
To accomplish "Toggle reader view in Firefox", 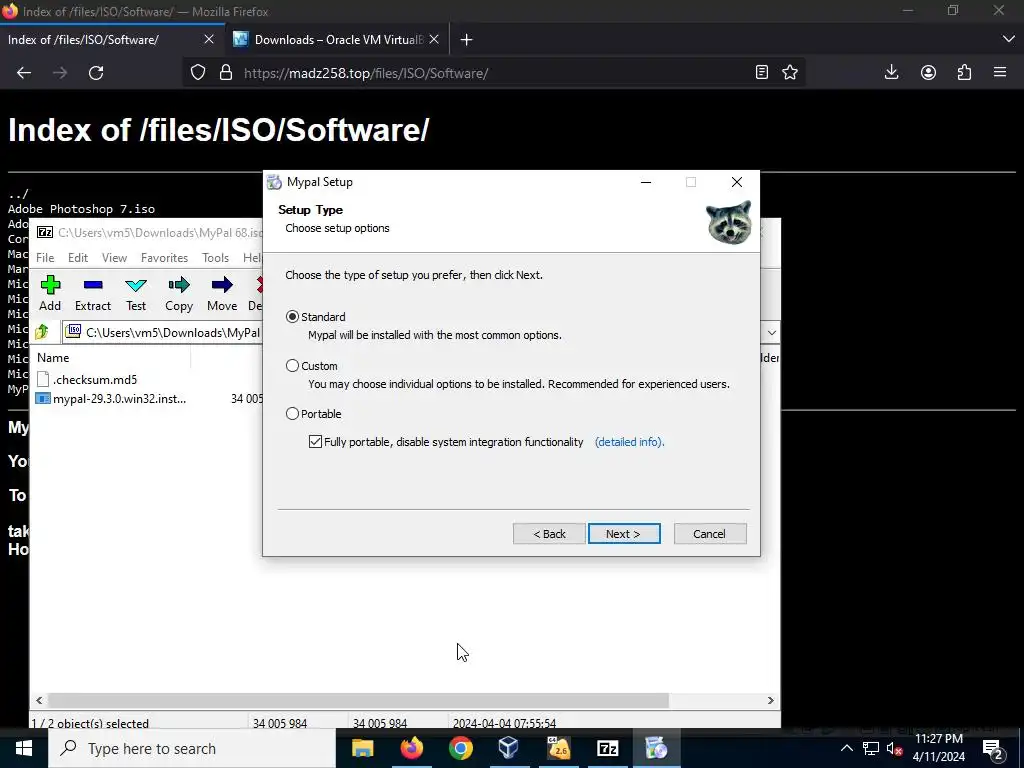I will click(761, 72).
